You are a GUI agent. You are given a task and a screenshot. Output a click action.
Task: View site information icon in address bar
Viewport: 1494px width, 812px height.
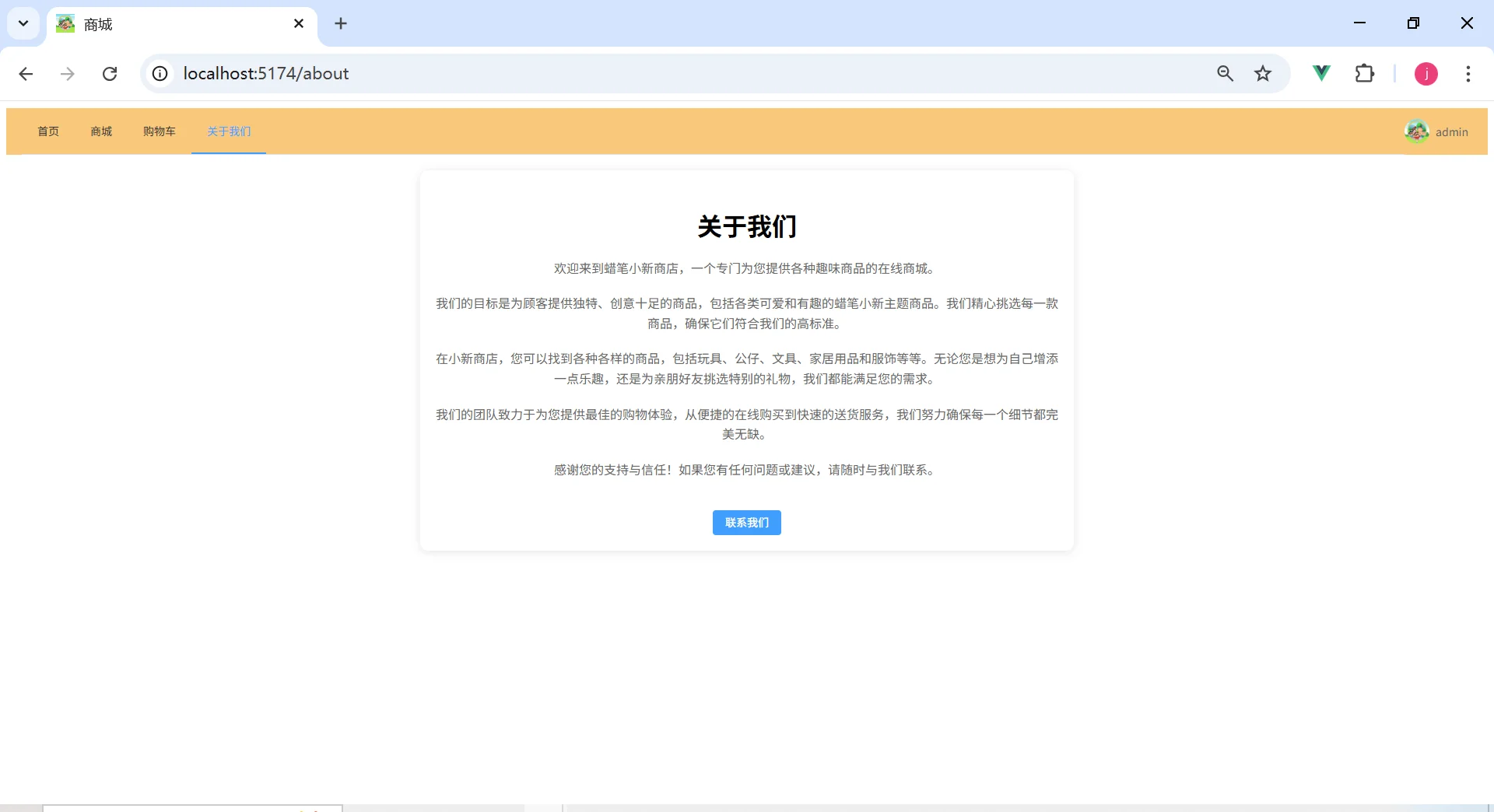(x=160, y=74)
